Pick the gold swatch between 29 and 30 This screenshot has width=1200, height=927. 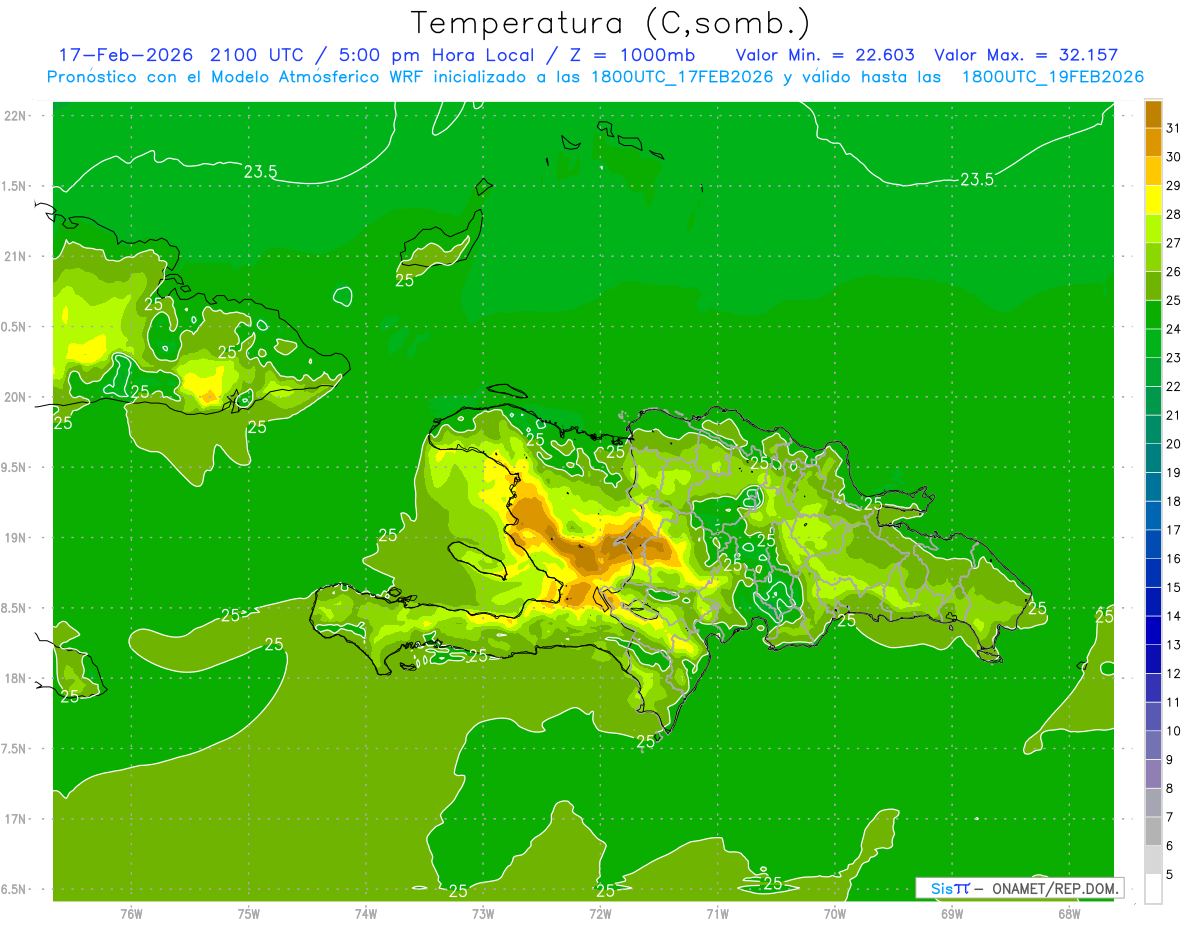click(x=1153, y=170)
